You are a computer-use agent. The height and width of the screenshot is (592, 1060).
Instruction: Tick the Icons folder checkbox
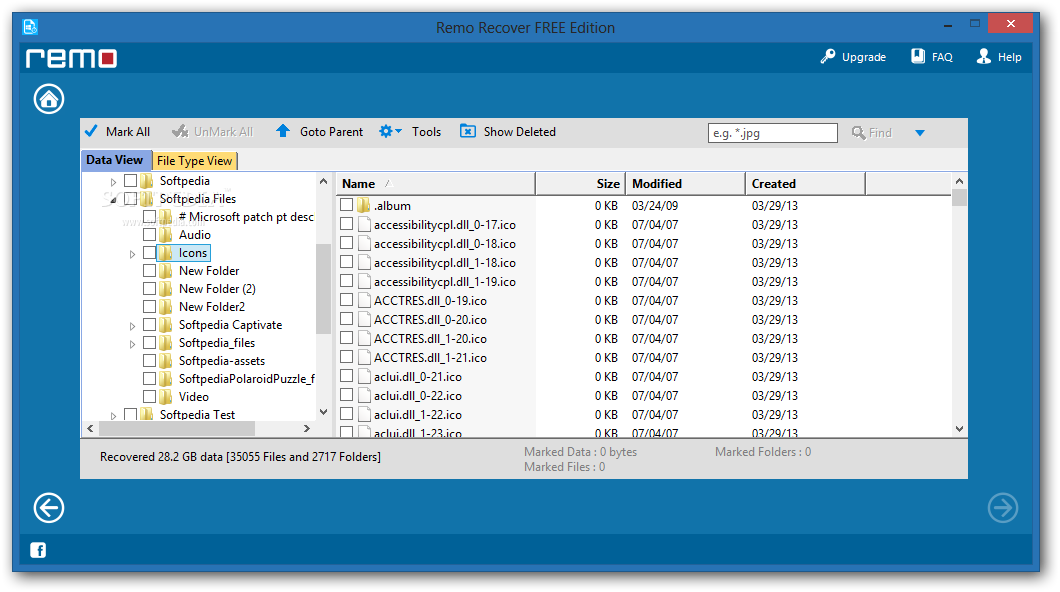tap(149, 253)
